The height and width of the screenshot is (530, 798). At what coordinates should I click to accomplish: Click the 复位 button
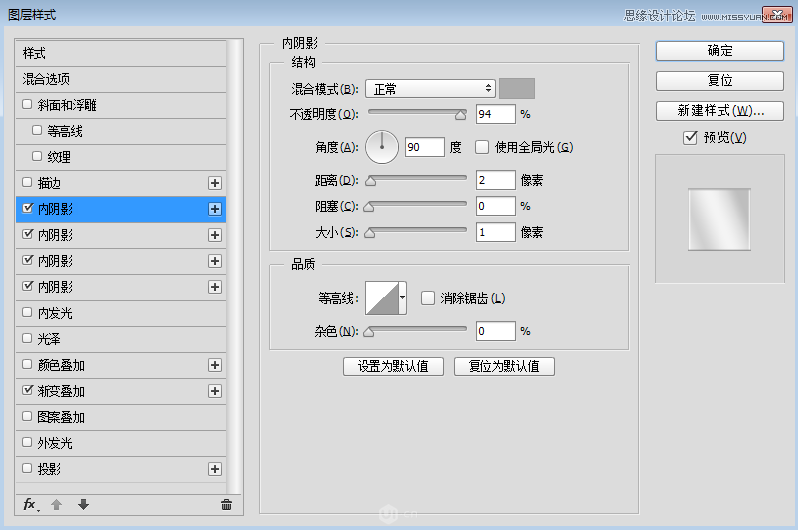coord(720,81)
